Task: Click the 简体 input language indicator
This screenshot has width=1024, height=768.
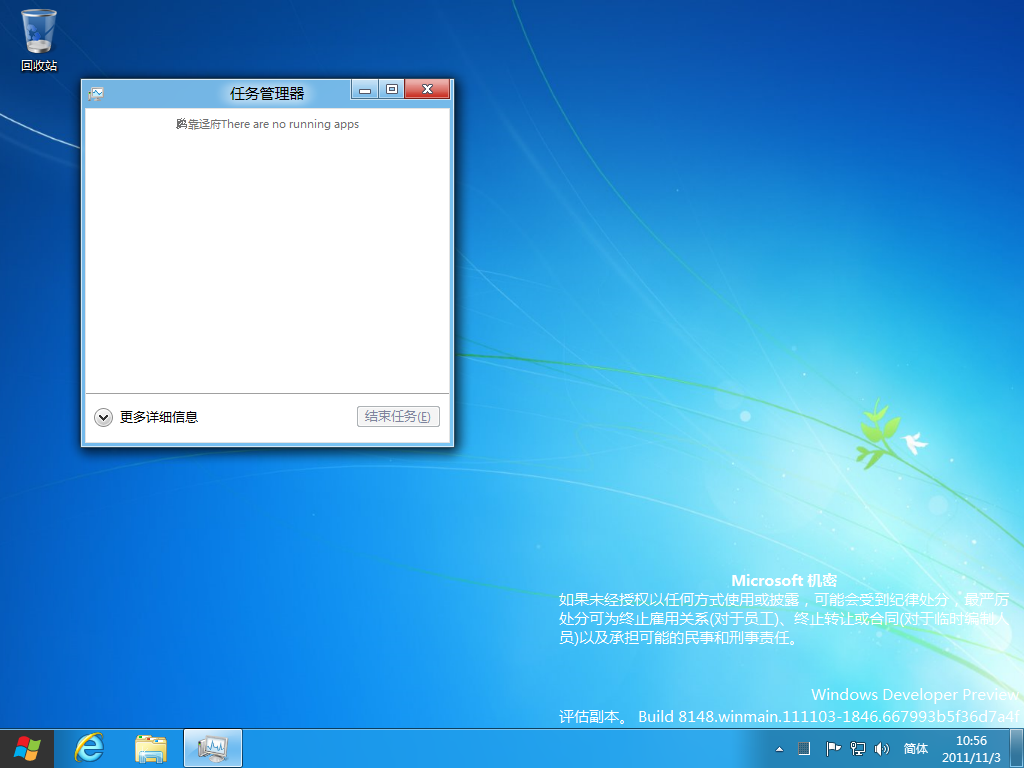Action: click(x=916, y=749)
